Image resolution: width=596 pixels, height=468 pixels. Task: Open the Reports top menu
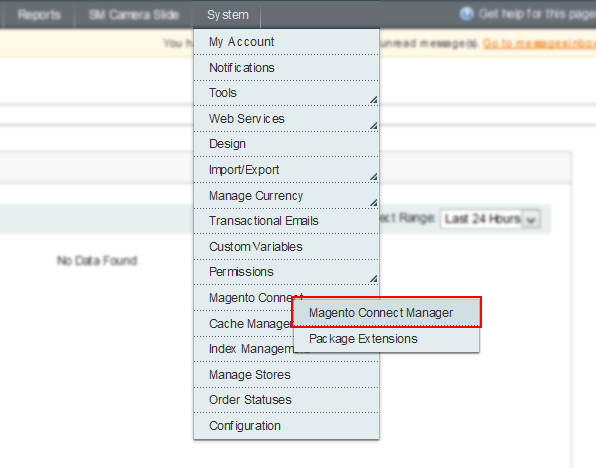pyautogui.click(x=39, y=14)
